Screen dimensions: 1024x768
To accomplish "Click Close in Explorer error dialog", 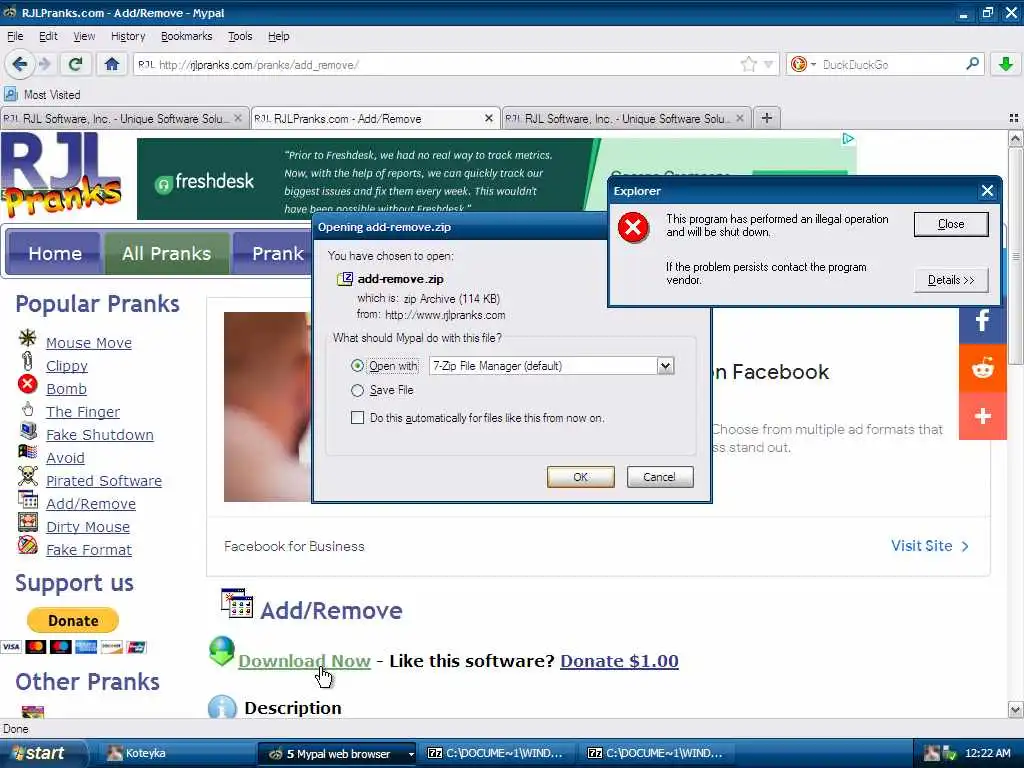I will tap(951, 224).
